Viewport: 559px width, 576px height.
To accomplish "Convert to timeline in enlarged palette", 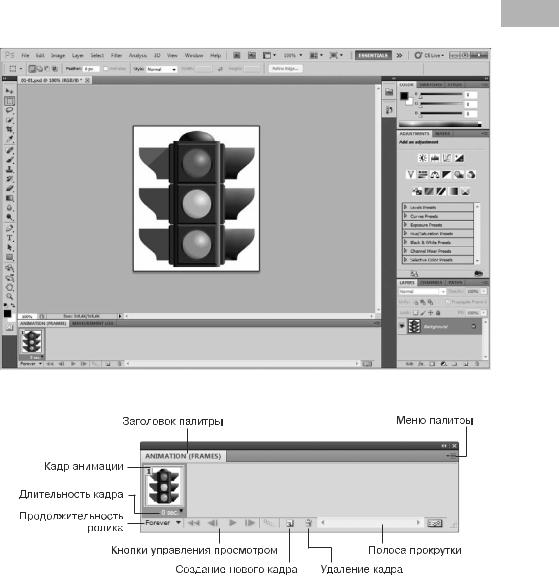I will (x=434, y=523).
